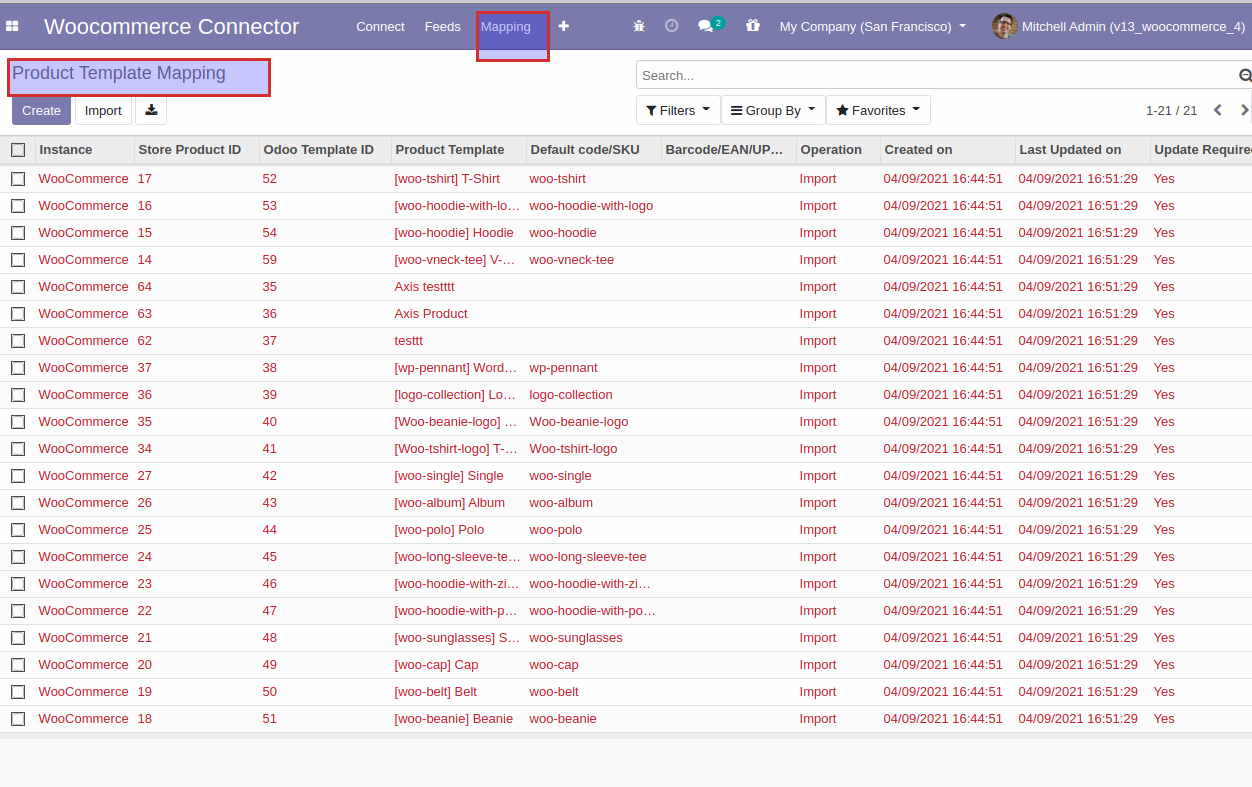1252x787 pixels.
Task: Click Odoo Template ID 47 cell
Action: 270,611
